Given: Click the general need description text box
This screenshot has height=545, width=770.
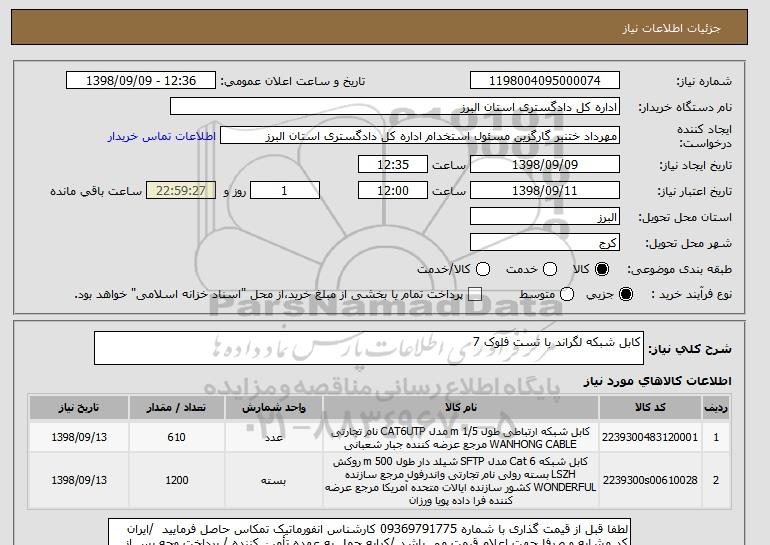Looking at the screenshot, I should pyautogui.click(x=369, y=348).
